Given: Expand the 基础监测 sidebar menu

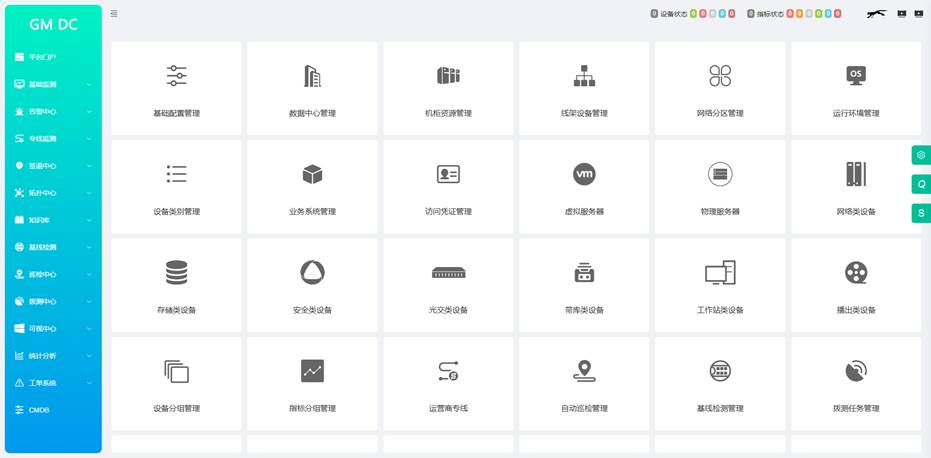Looking at the screenshot, I should [53, 84].
